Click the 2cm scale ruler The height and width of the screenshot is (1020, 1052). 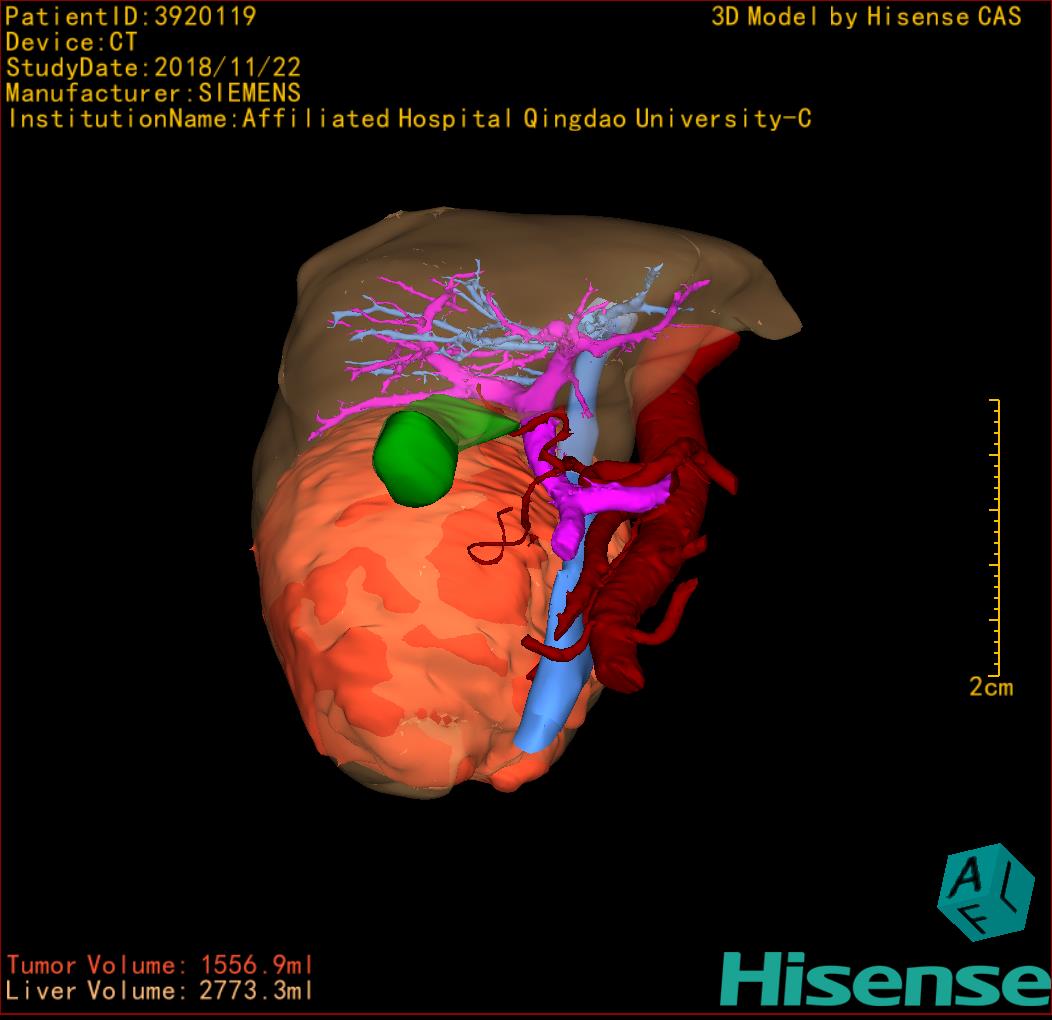[x=996, y=537]
